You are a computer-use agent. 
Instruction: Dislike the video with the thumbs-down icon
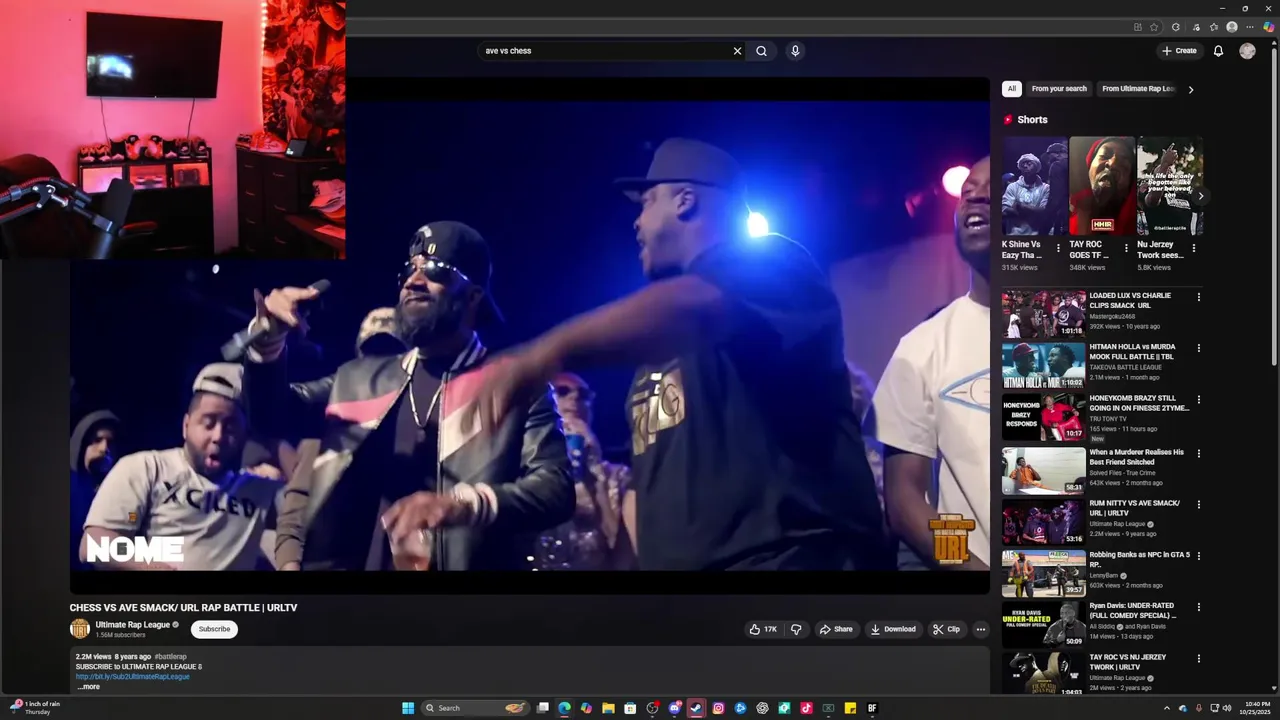click(796, 629)
